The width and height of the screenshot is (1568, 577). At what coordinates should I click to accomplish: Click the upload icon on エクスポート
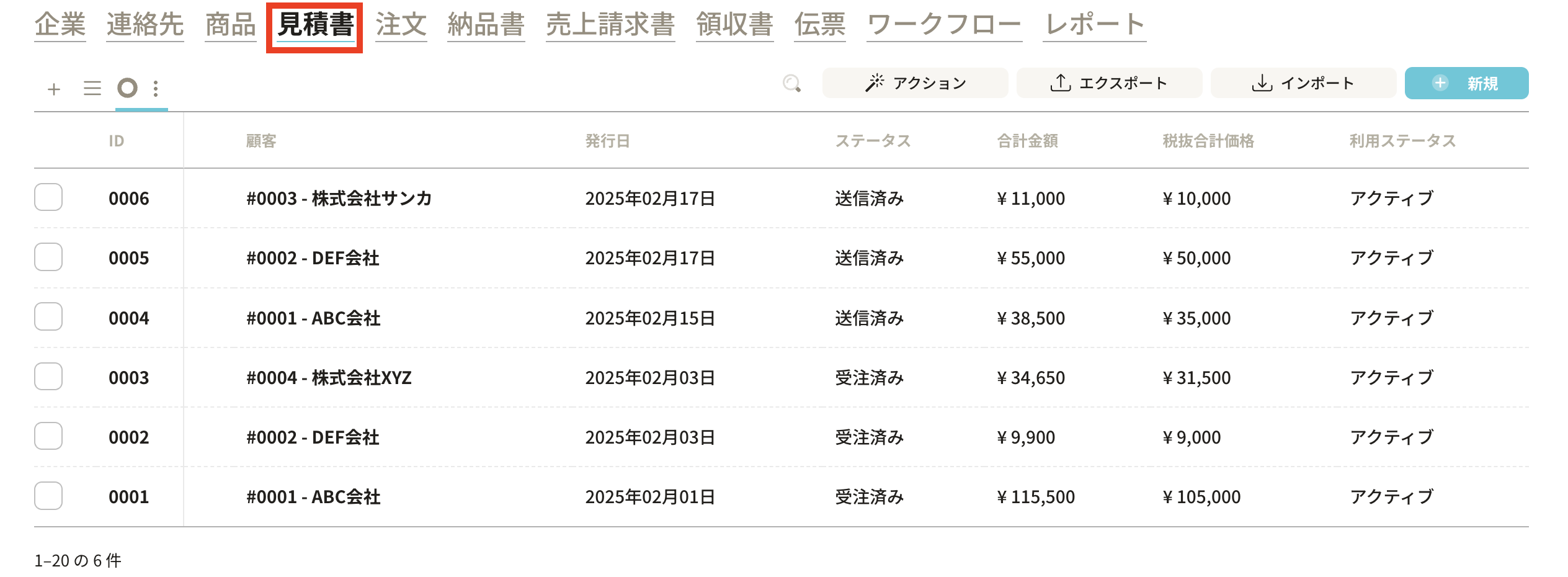(x=1060, y=83)
